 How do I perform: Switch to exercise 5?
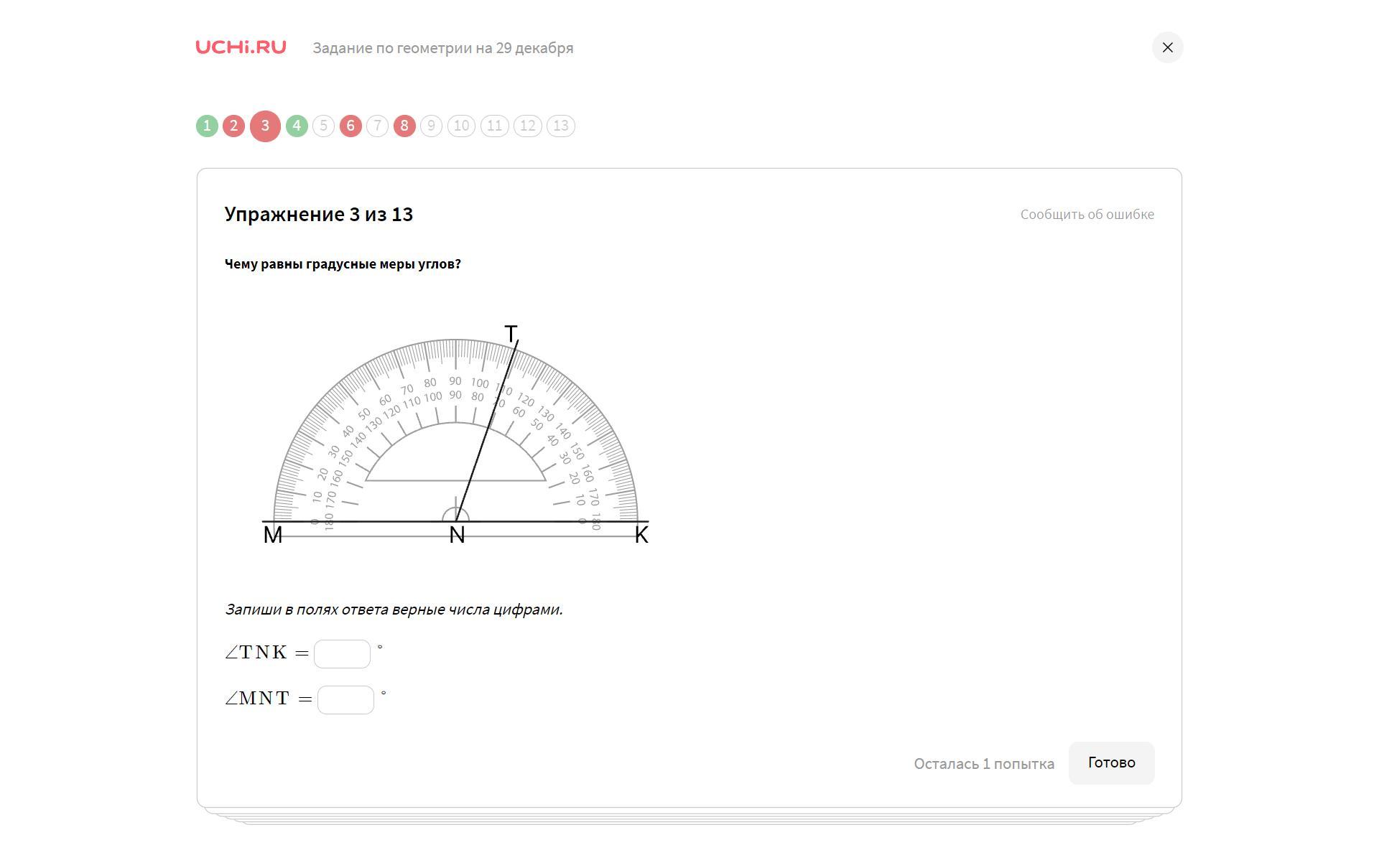tap(323, 126)
